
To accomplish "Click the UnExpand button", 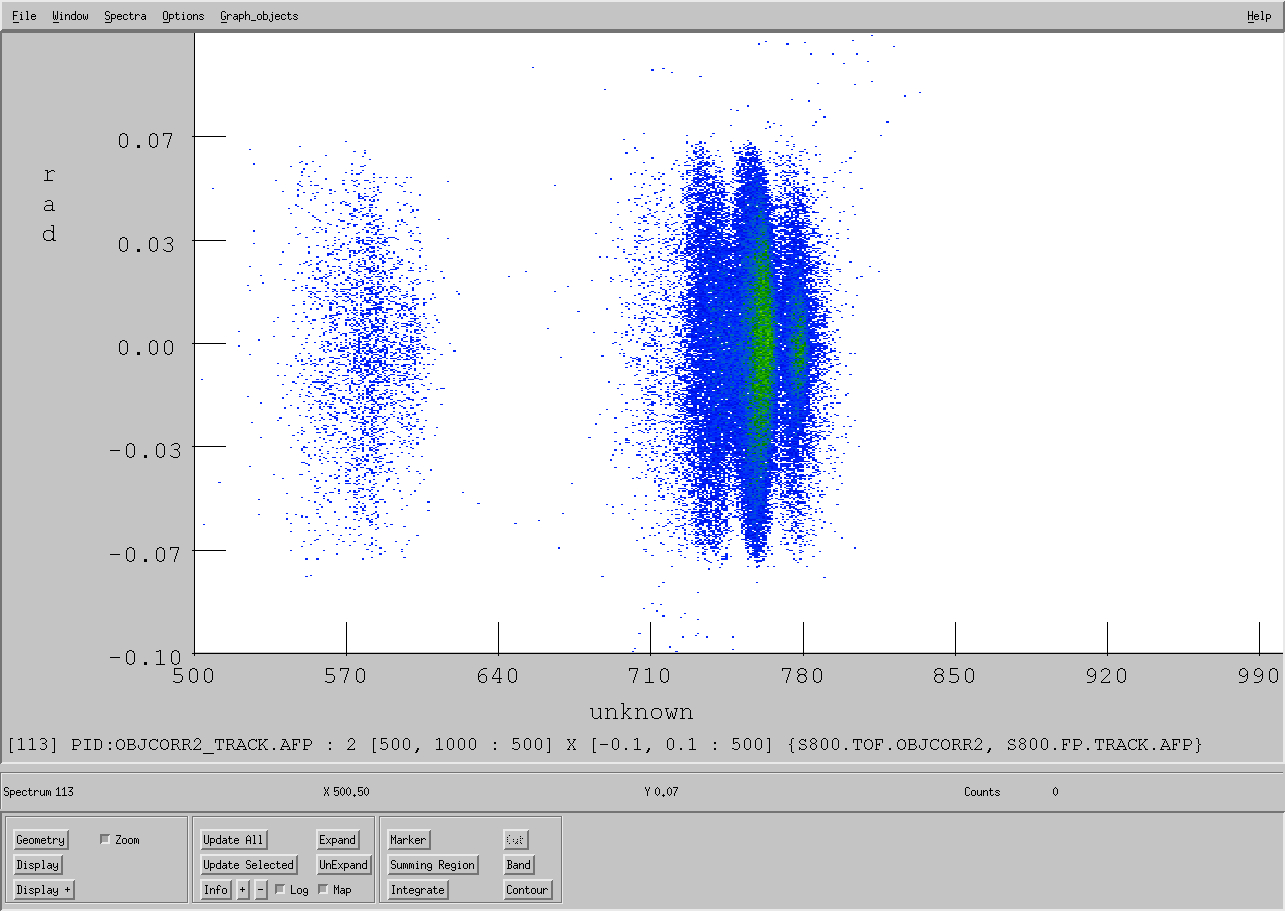I will (x=343, y=865).
